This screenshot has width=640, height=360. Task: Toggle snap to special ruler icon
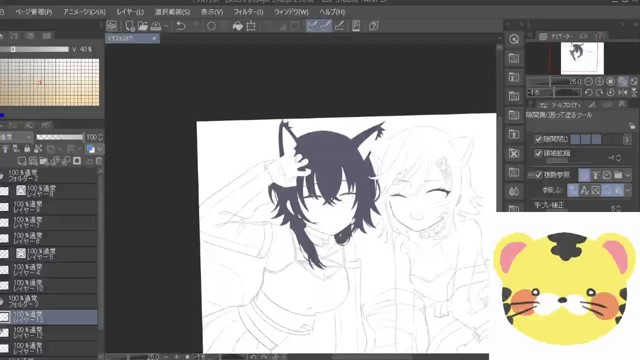pyautogui.click(x=326, y=26)
